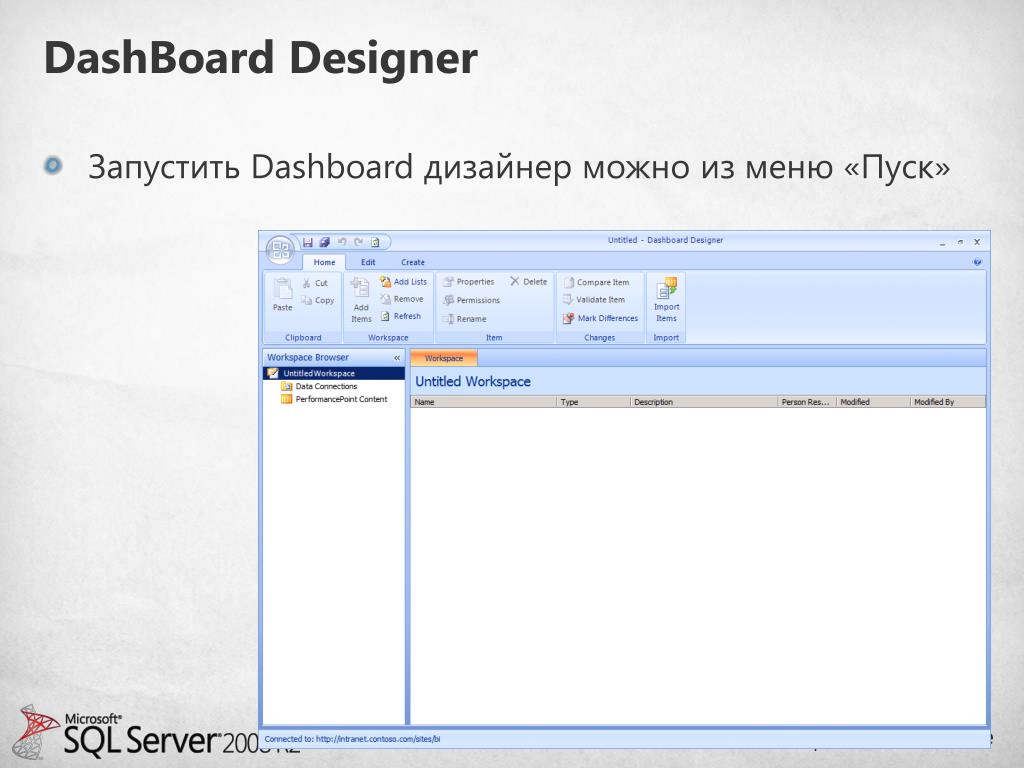Click the Refresh icon in quick access toolbar

376,242
